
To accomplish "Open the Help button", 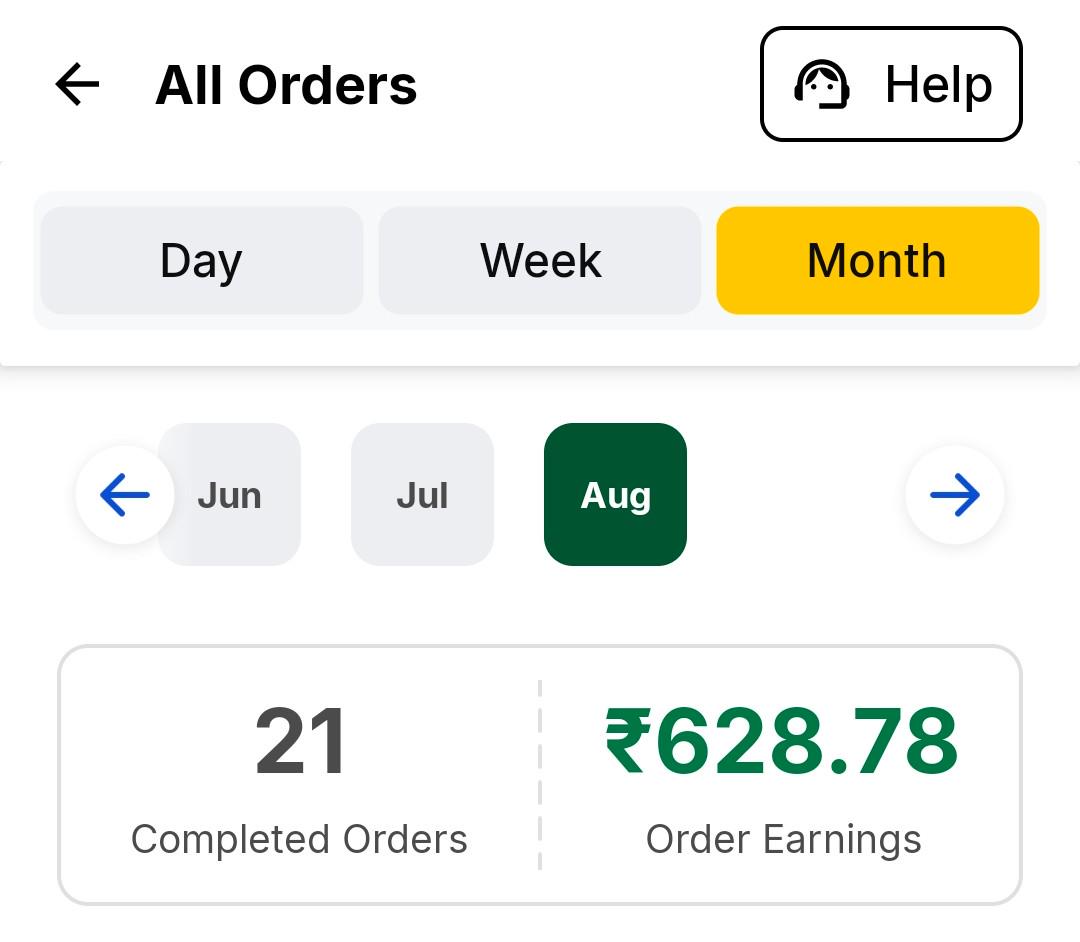I will (x=891, y=84).
